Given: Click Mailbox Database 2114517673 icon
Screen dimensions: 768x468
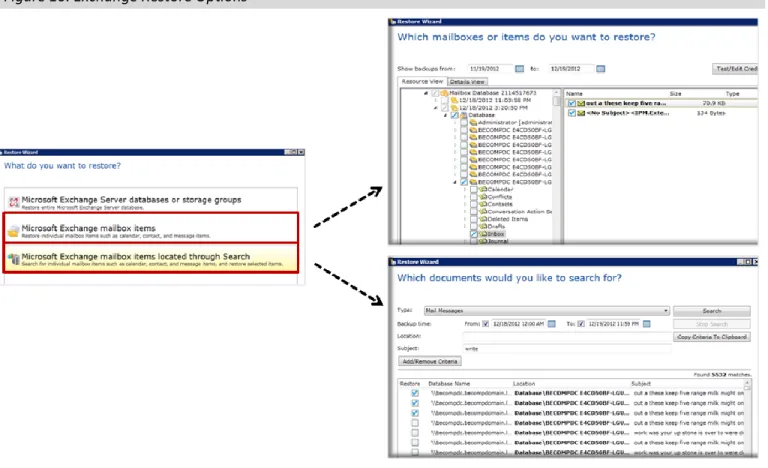Looking at the screenshot, I should pos(444,93).
